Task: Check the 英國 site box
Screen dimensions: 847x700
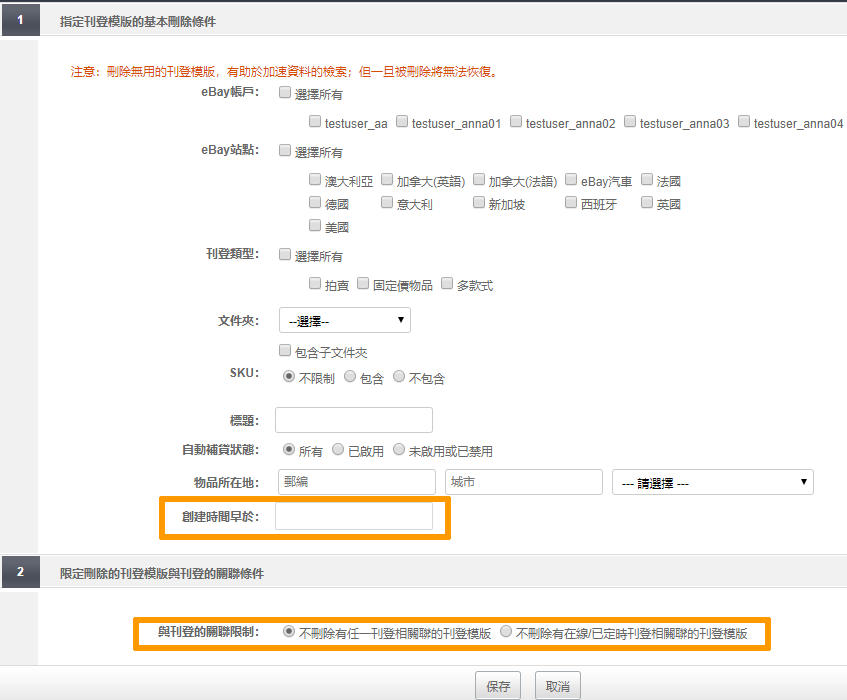Action: [647, 202]
